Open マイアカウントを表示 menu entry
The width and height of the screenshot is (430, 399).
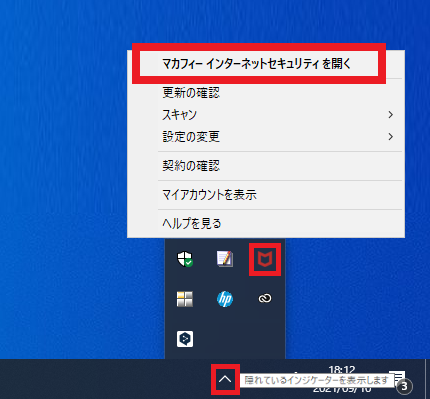click(266, 195)
